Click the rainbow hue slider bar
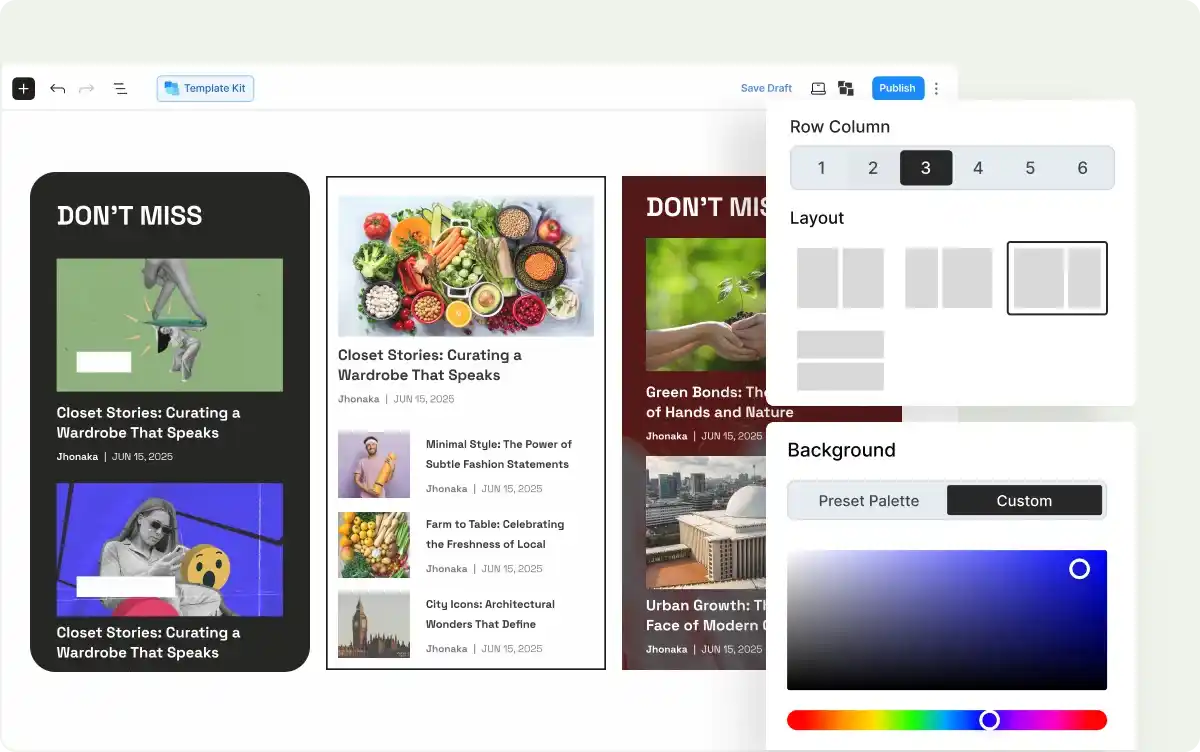The image size is (1200, 752). point(900,720)
